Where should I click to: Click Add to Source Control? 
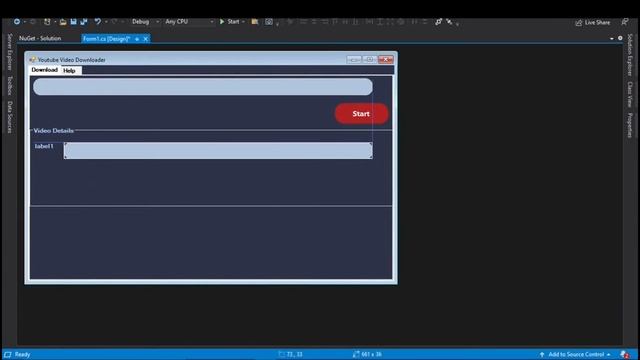click(x=576, y=354)
